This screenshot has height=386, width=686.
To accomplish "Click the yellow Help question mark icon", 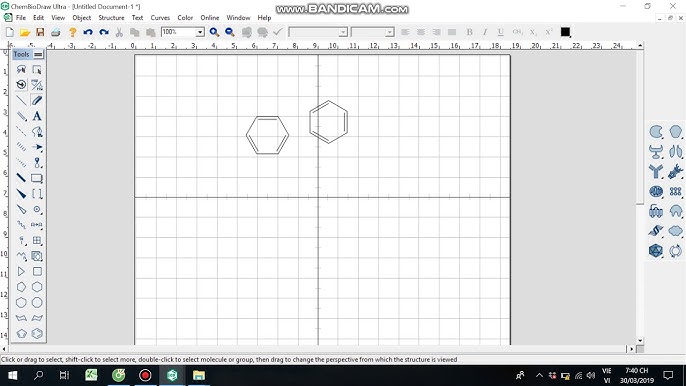I will [73, 32].
